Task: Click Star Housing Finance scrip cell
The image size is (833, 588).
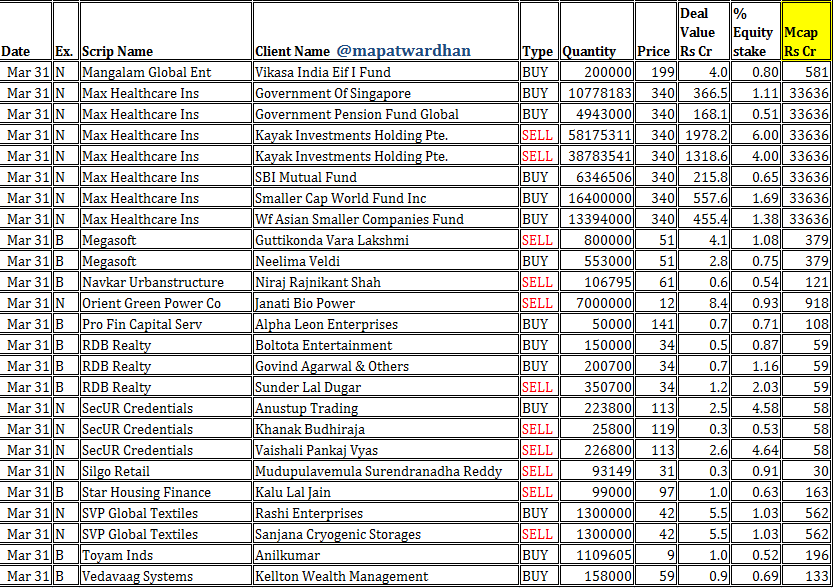Action: [165, 492]
